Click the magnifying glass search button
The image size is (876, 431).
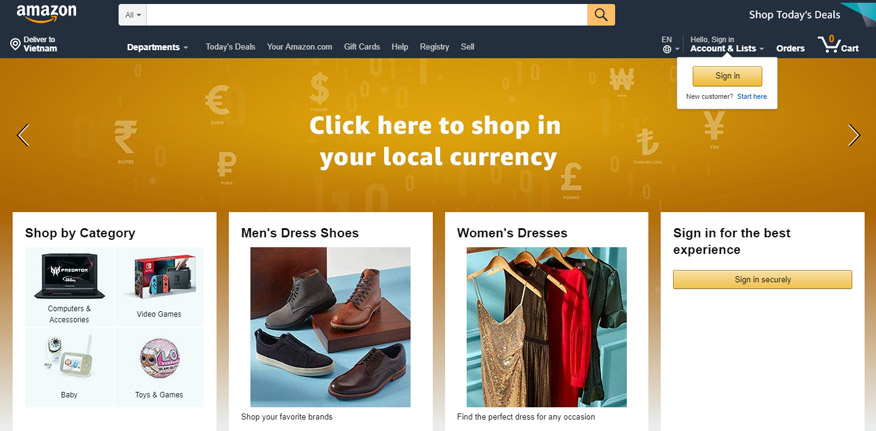click(x=601, y=15)
